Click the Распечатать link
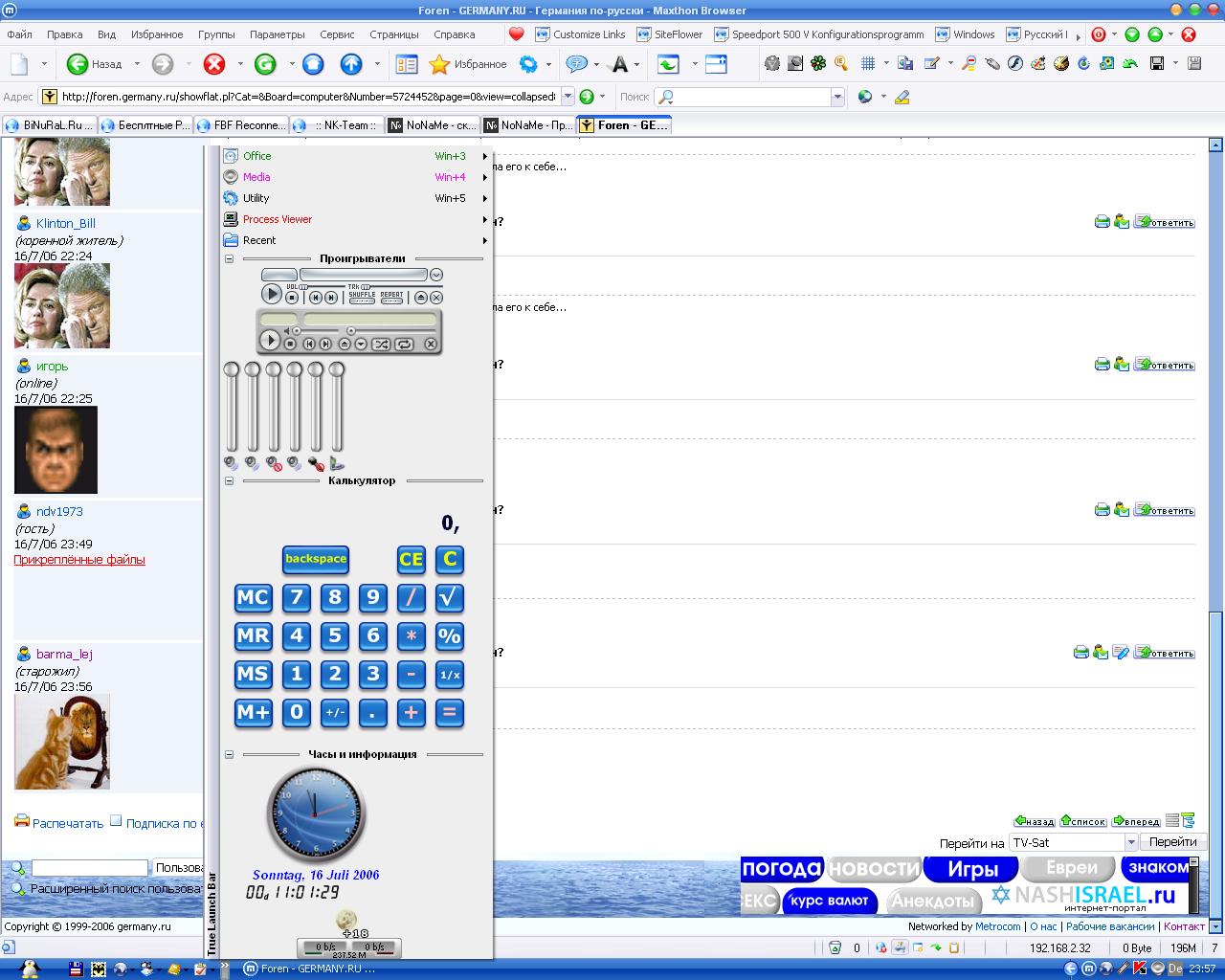The width and height of the screenshot is (1225, 980). 68,823
